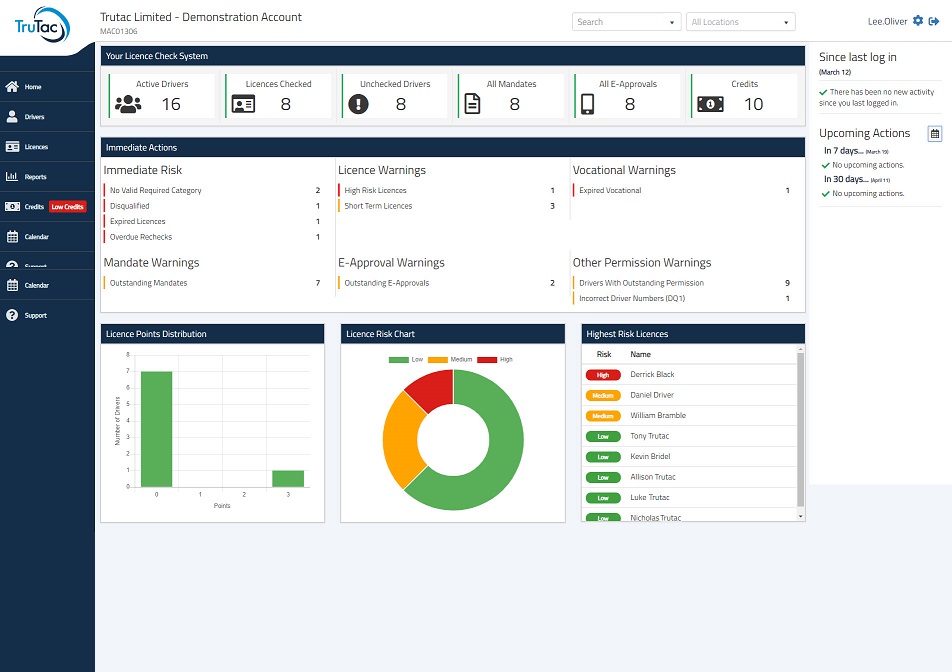Screen dimensions: 952x672
Task: Click the High risk badge for Derrick Black
Action: pos(603,375)
